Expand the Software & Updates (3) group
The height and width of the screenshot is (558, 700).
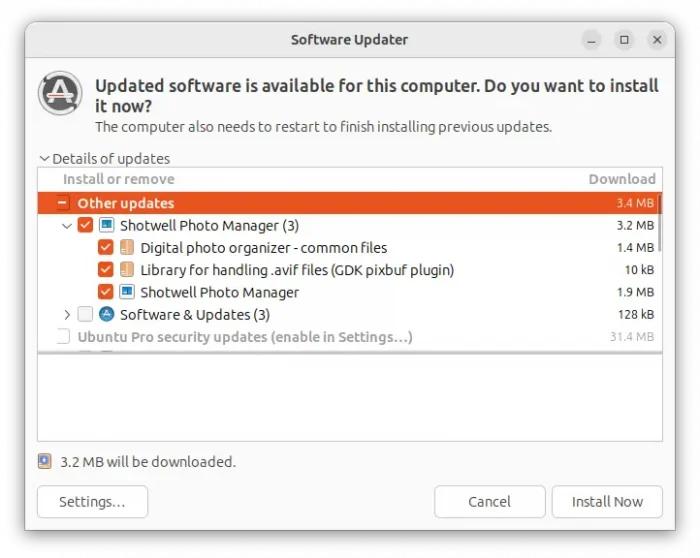67,315
